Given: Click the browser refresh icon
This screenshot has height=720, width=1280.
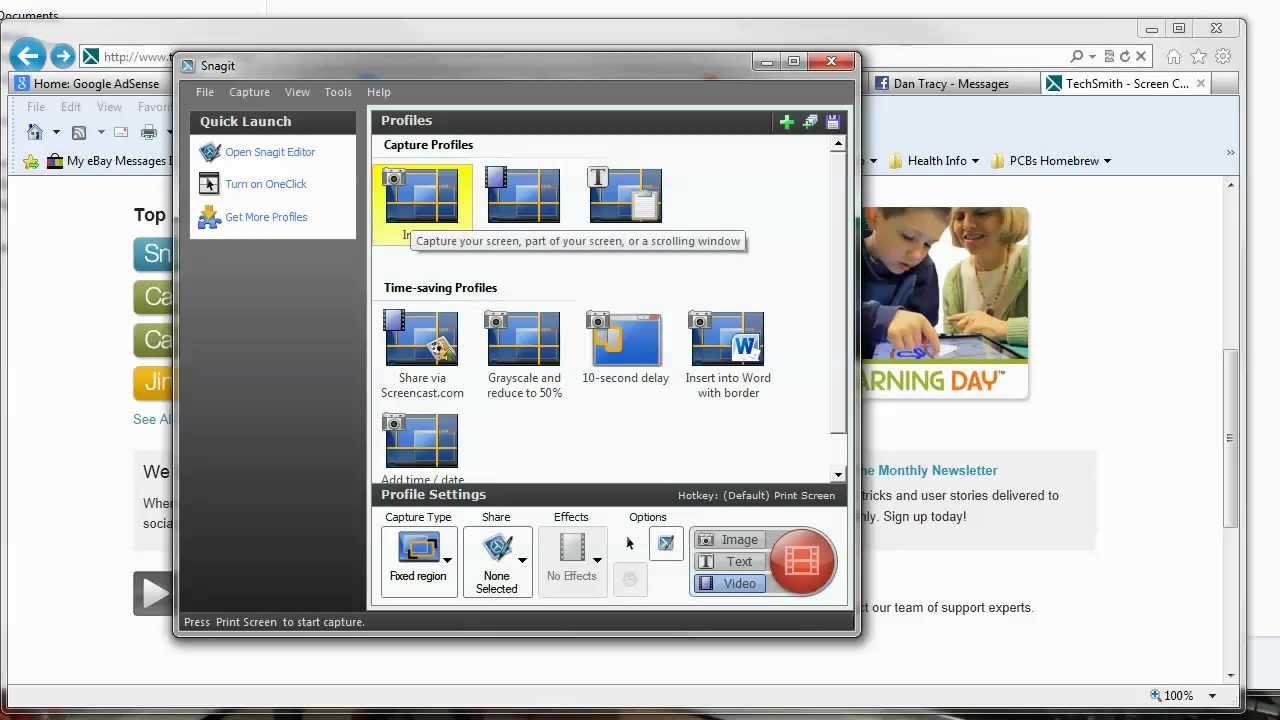Looking at the screenshot, I should 1125,57.
